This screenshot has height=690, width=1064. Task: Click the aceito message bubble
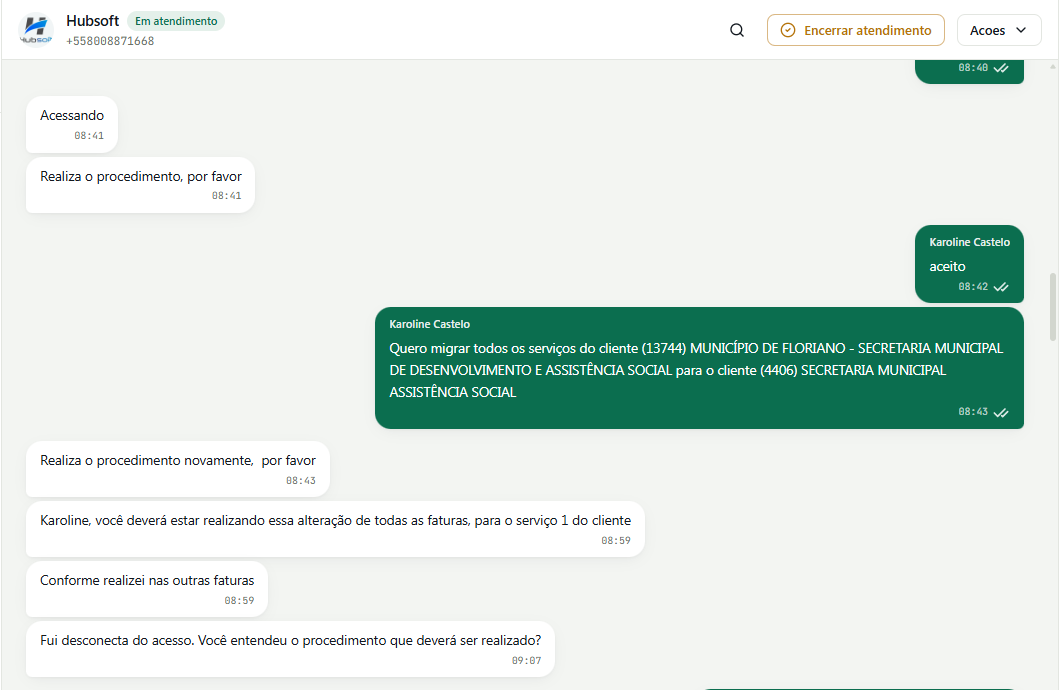[x=969, y=264]
